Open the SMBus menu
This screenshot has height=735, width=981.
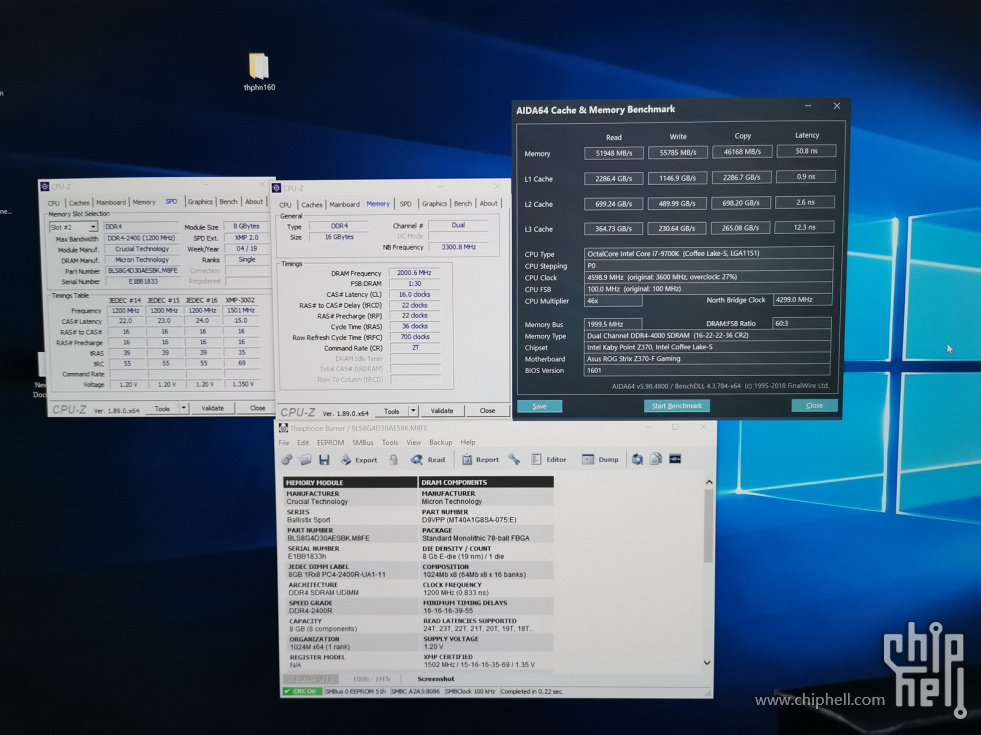click(363, 443)
